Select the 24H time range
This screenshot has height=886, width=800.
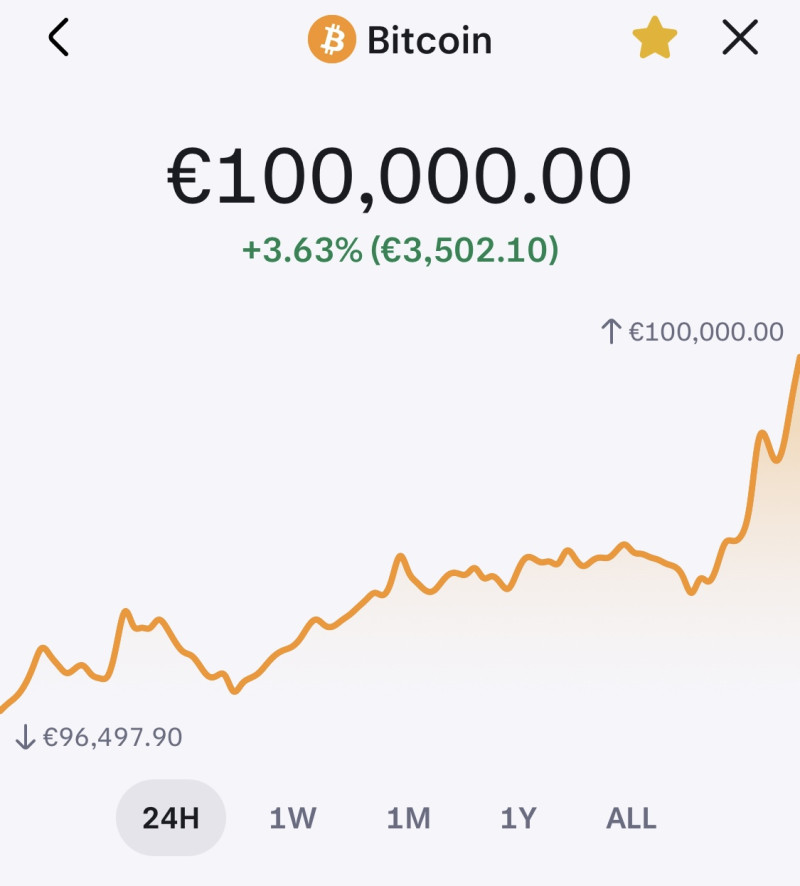pos(171,818)
